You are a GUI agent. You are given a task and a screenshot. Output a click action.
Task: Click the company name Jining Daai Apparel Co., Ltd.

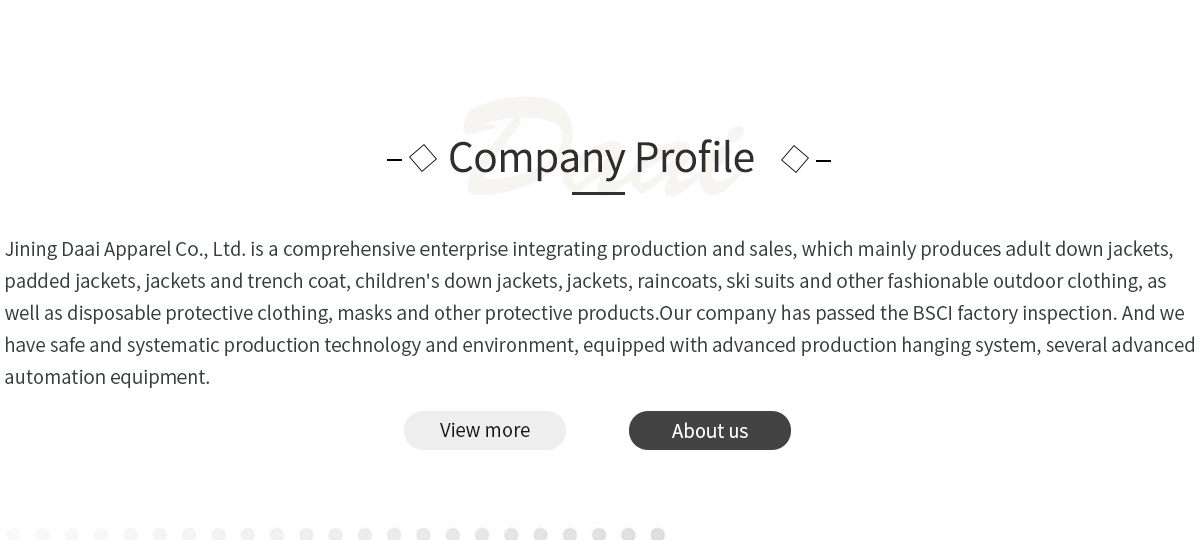pos(125,249)
